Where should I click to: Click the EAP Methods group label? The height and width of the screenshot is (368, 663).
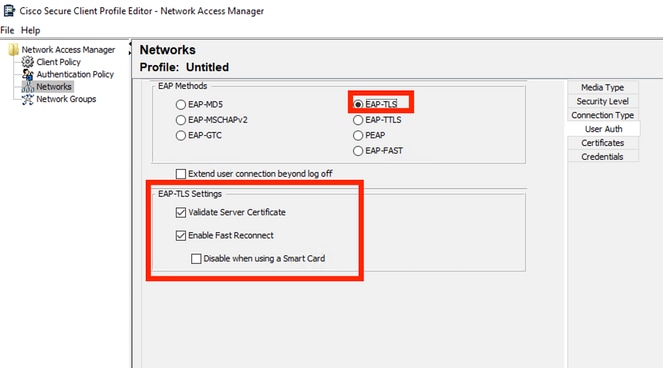tap(182, 86)
